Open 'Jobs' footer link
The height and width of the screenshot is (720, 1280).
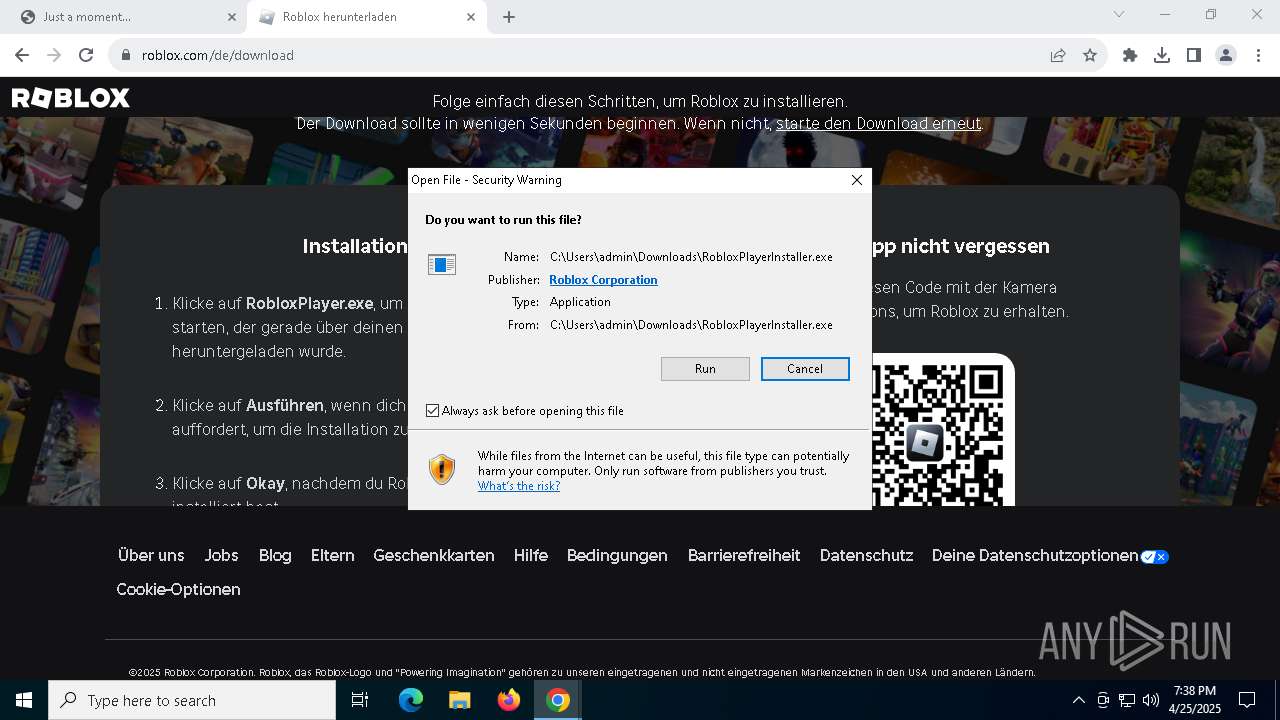(221, 555)
